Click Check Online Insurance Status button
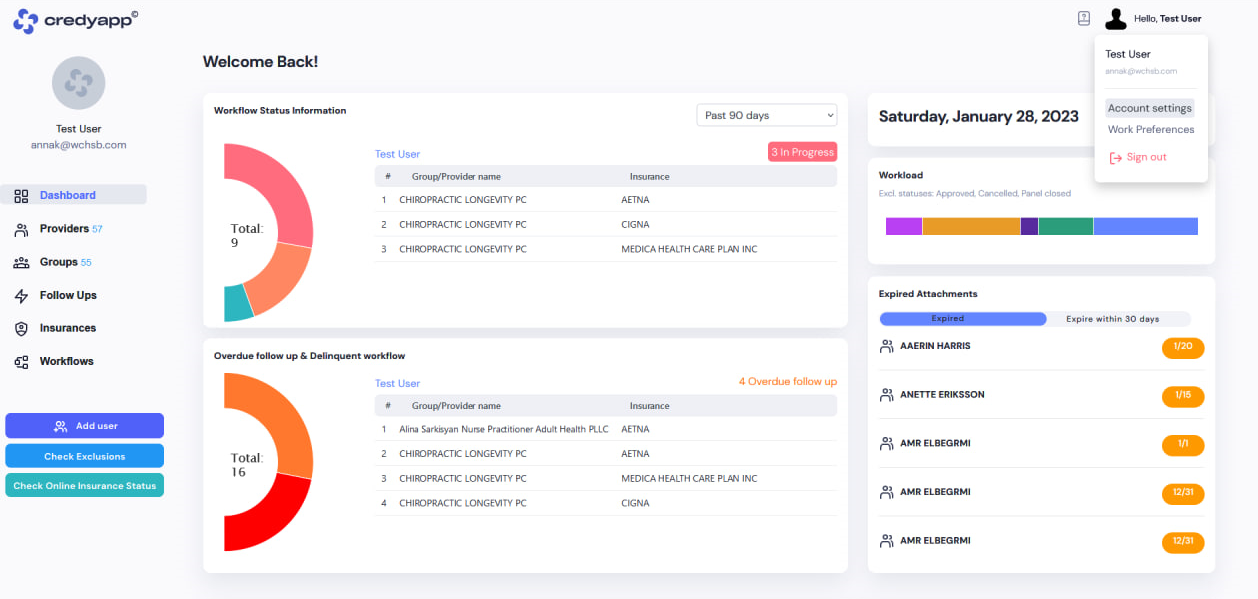Viewport: 1258px width, 599px height. click(84, 486)
